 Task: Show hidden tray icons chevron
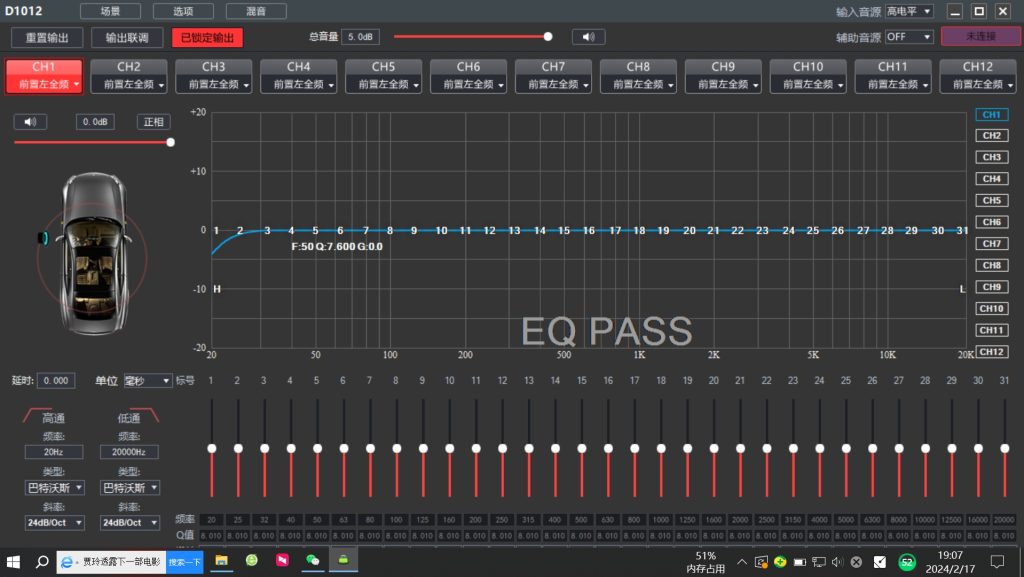point(742,562)
